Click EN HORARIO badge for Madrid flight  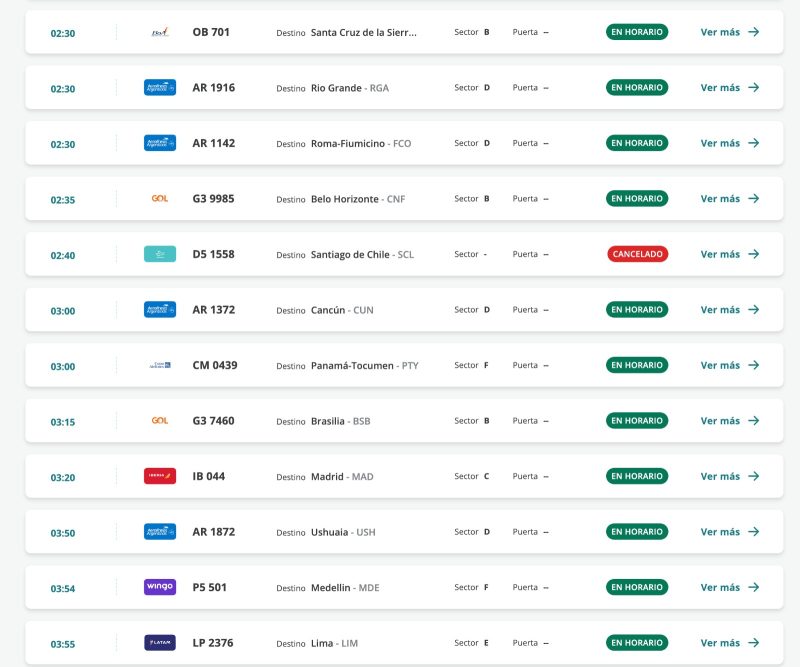click(x=637, y=476)
